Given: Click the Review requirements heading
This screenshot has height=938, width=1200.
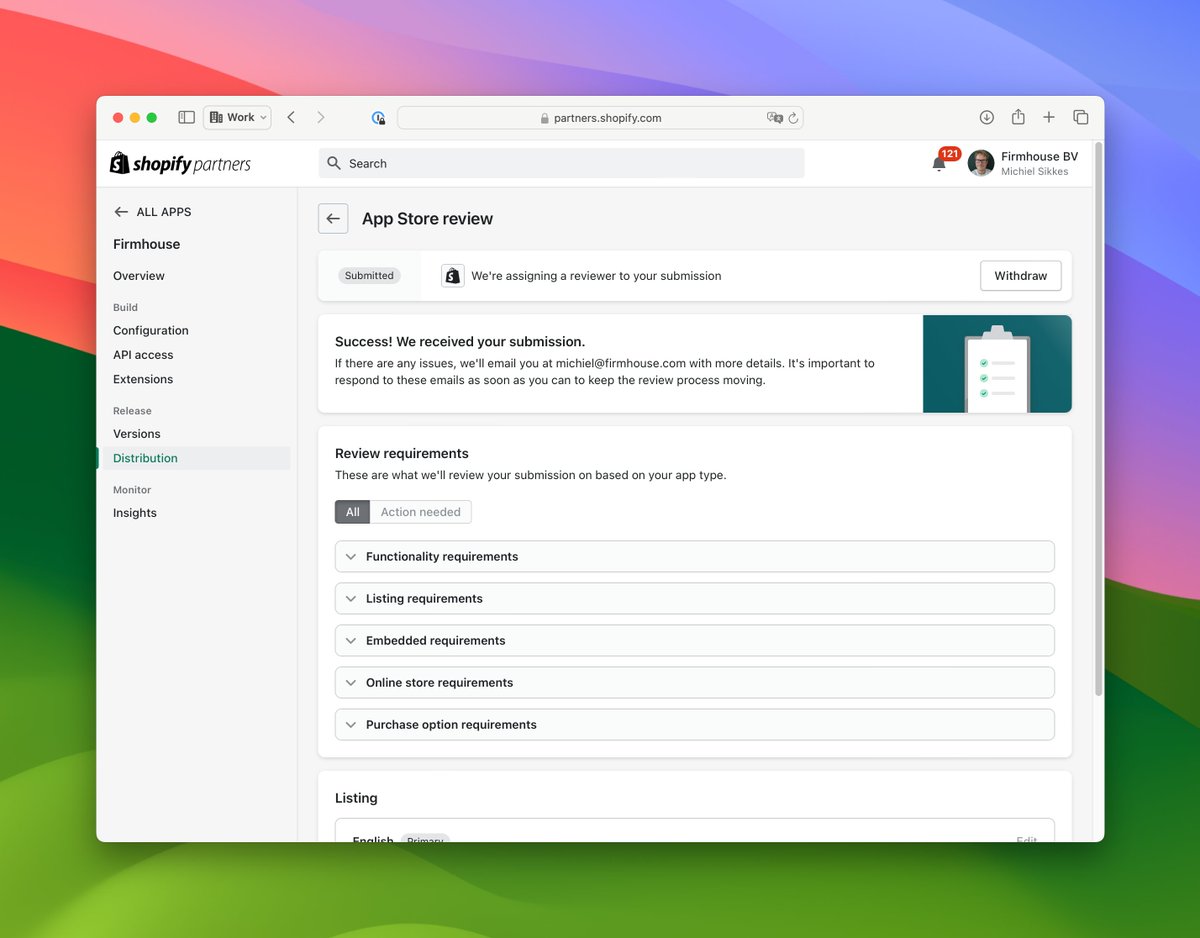Looking at the screenshot, I should 402,453.
